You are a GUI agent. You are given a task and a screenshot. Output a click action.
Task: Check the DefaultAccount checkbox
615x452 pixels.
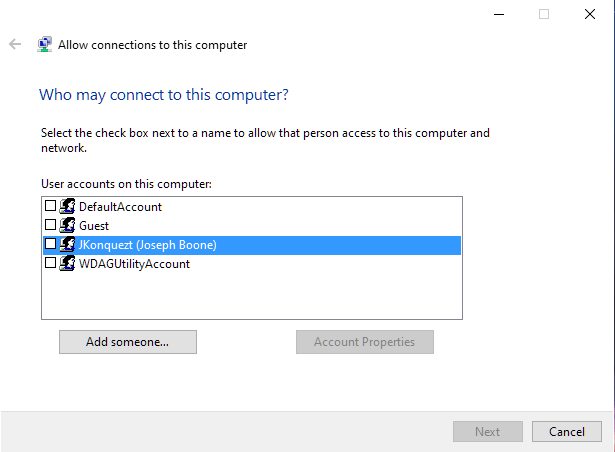[51, 206]
